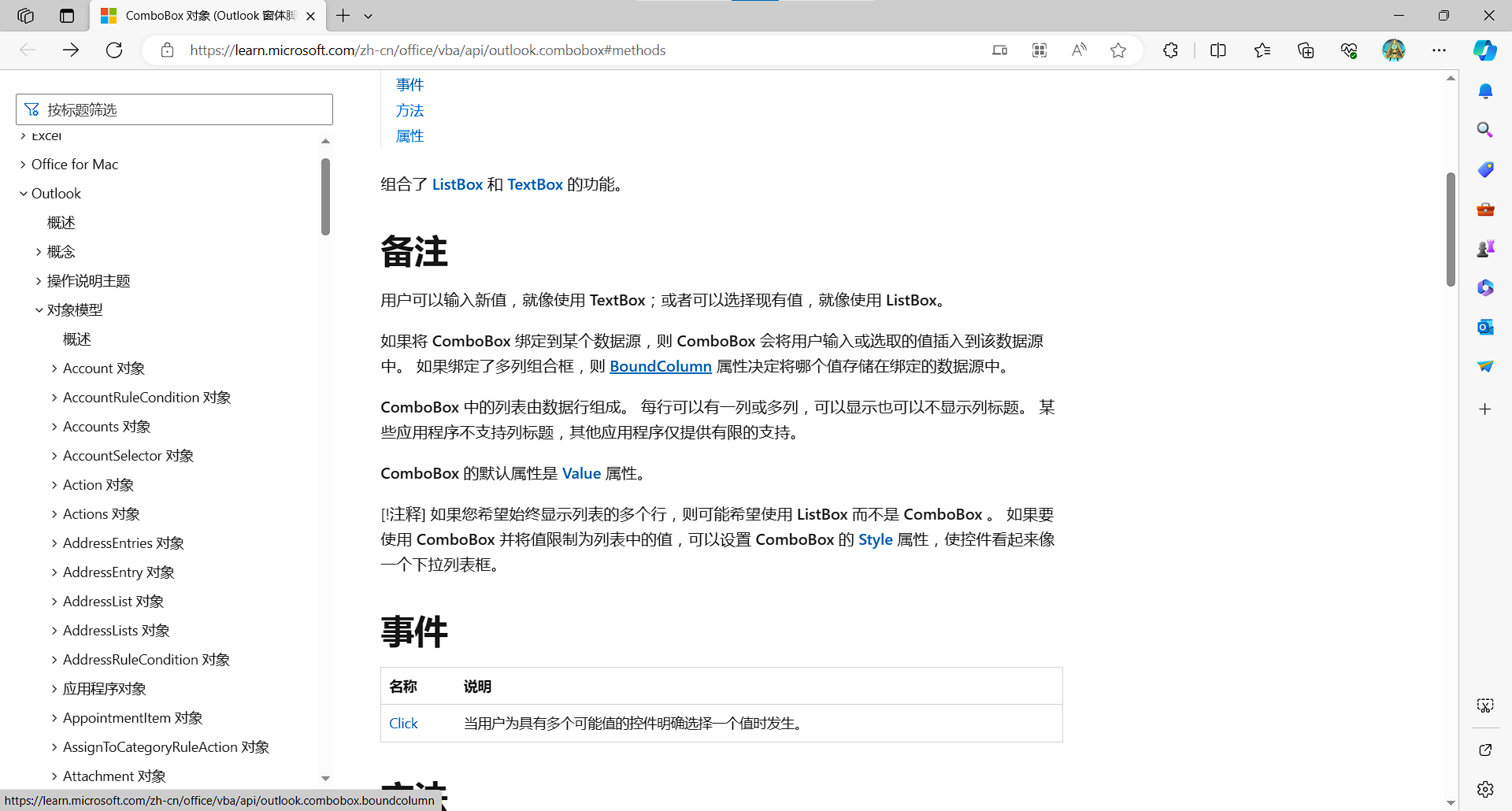The image size is (1512, 811).
Task: Open Favorites list icon
Action: coord(1262,50)
